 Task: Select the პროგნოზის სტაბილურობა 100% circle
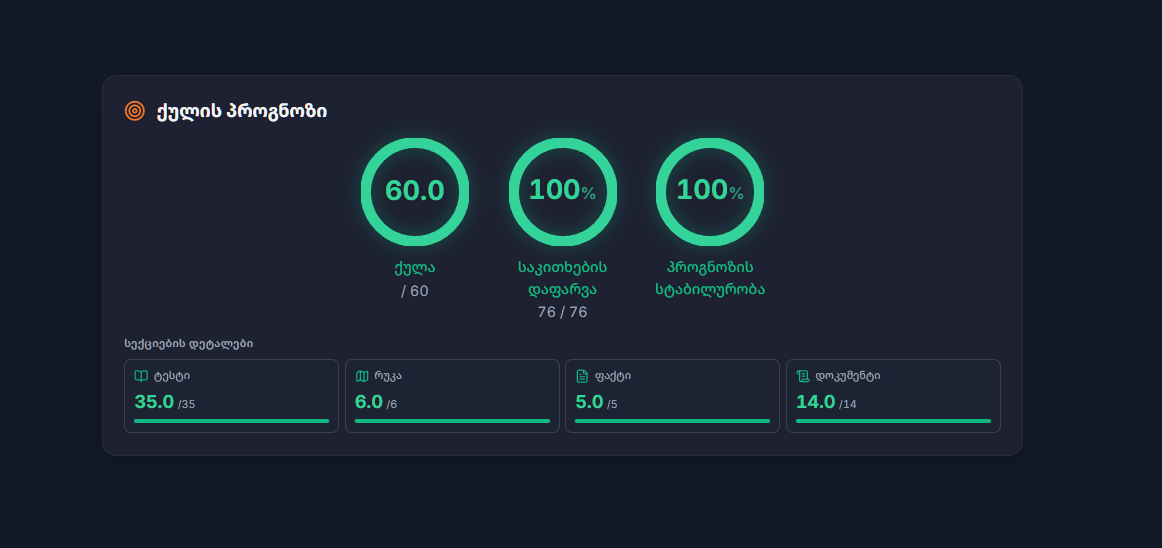point(710,191)
